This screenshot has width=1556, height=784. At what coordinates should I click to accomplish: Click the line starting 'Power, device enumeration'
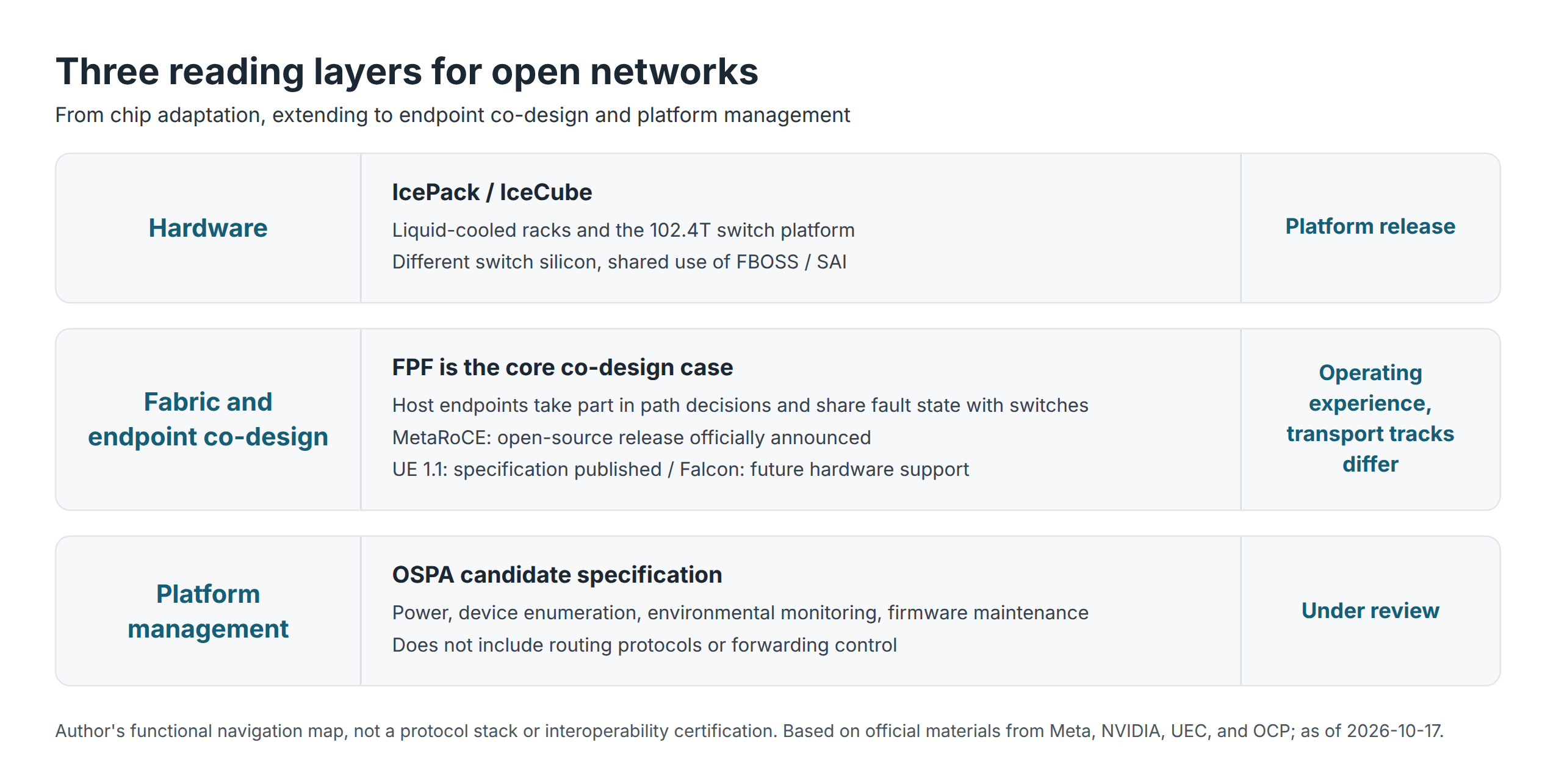point(740,613)
